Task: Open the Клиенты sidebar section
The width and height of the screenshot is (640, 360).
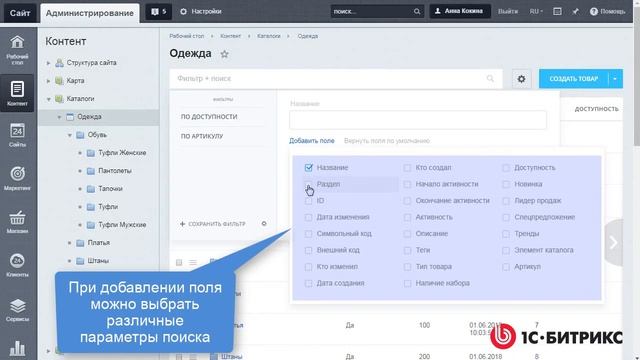Action: coord(17,265)
